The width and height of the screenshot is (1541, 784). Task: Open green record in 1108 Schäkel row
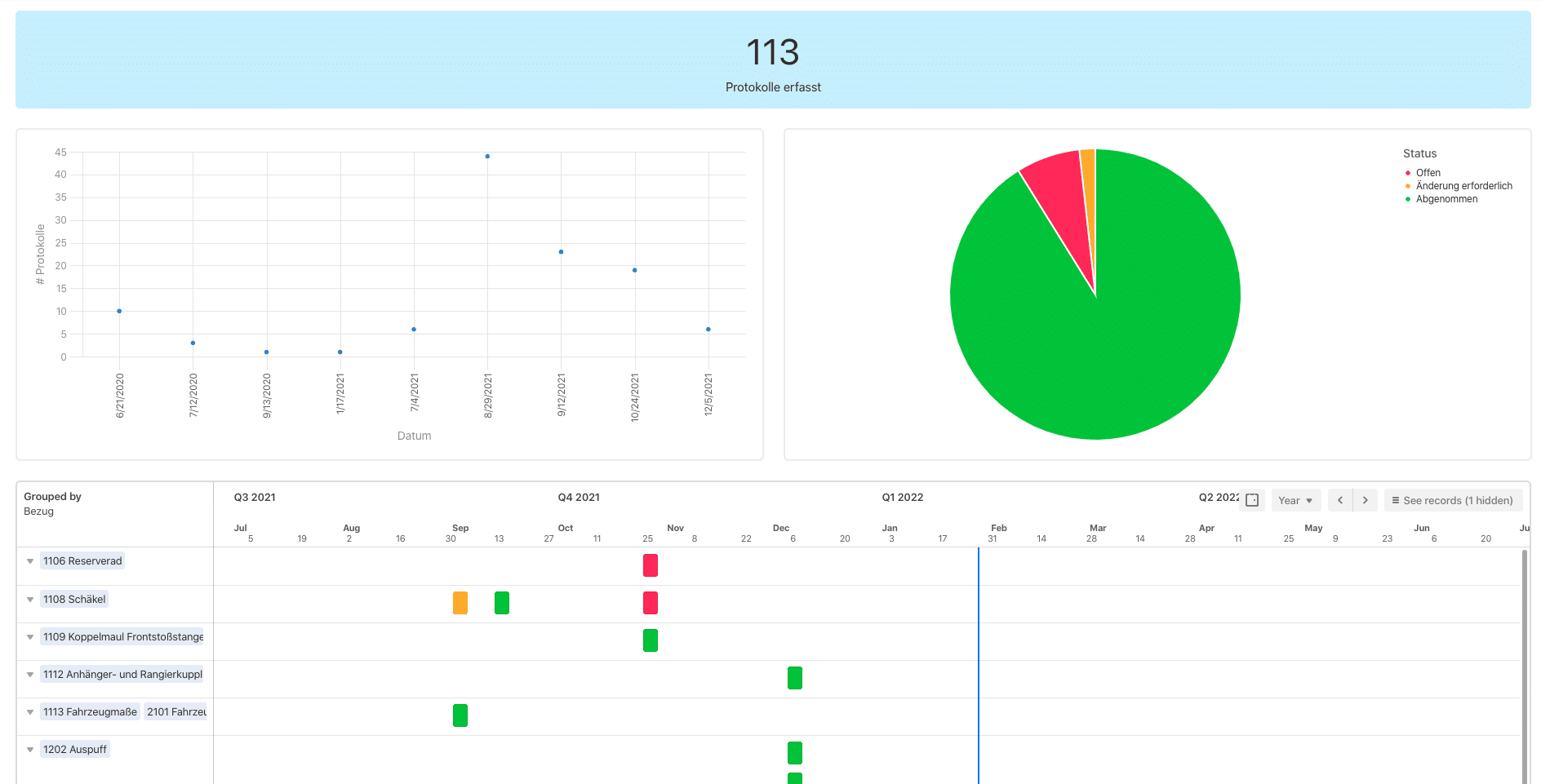coord(502,603)
